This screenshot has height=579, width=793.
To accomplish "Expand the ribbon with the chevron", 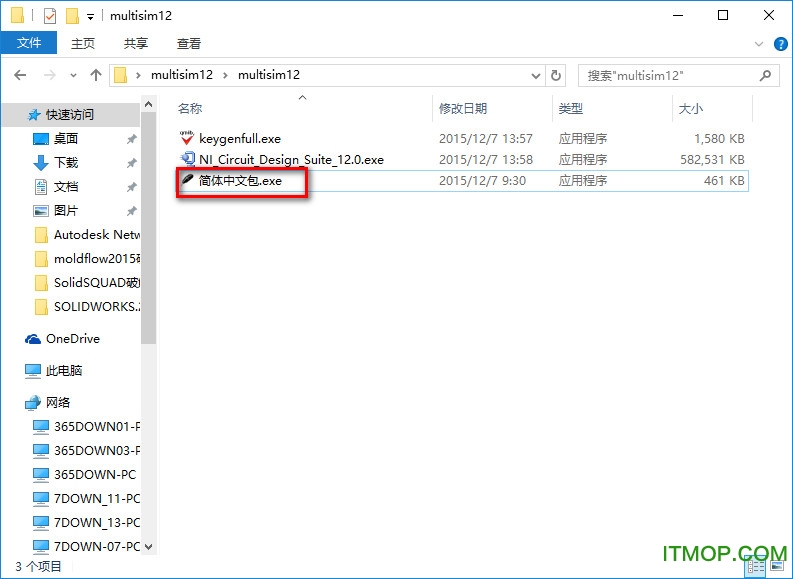I will pyautogui.click(x=759, y=44).
